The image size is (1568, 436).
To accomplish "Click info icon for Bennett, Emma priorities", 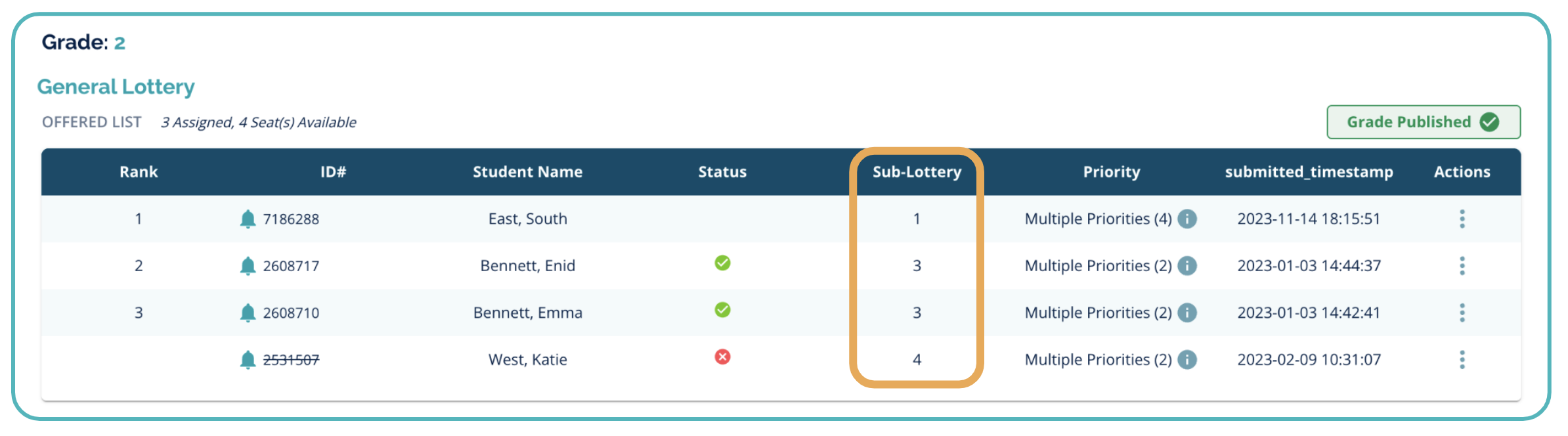I will tap(1187, 313).
